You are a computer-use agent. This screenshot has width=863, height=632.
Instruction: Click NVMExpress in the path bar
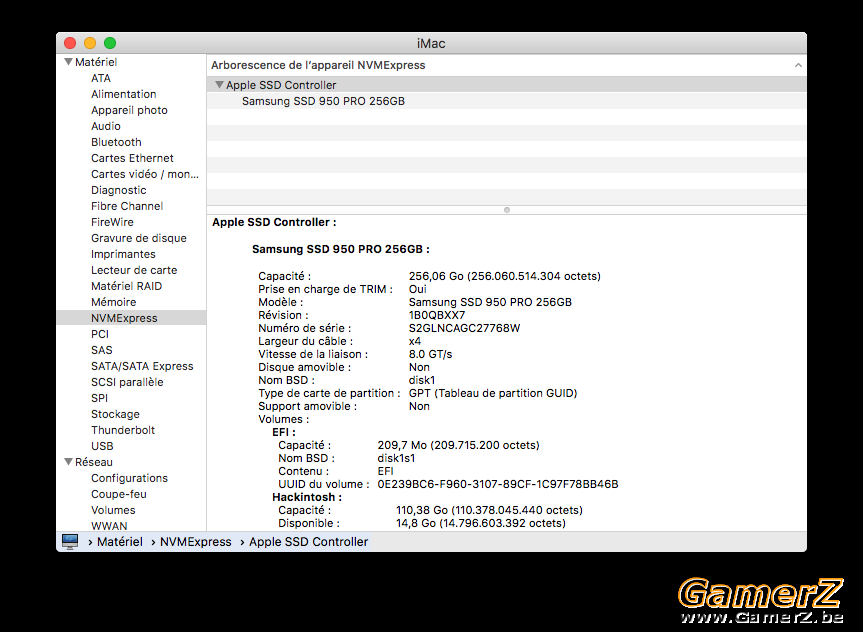click(x=195, y=541)
